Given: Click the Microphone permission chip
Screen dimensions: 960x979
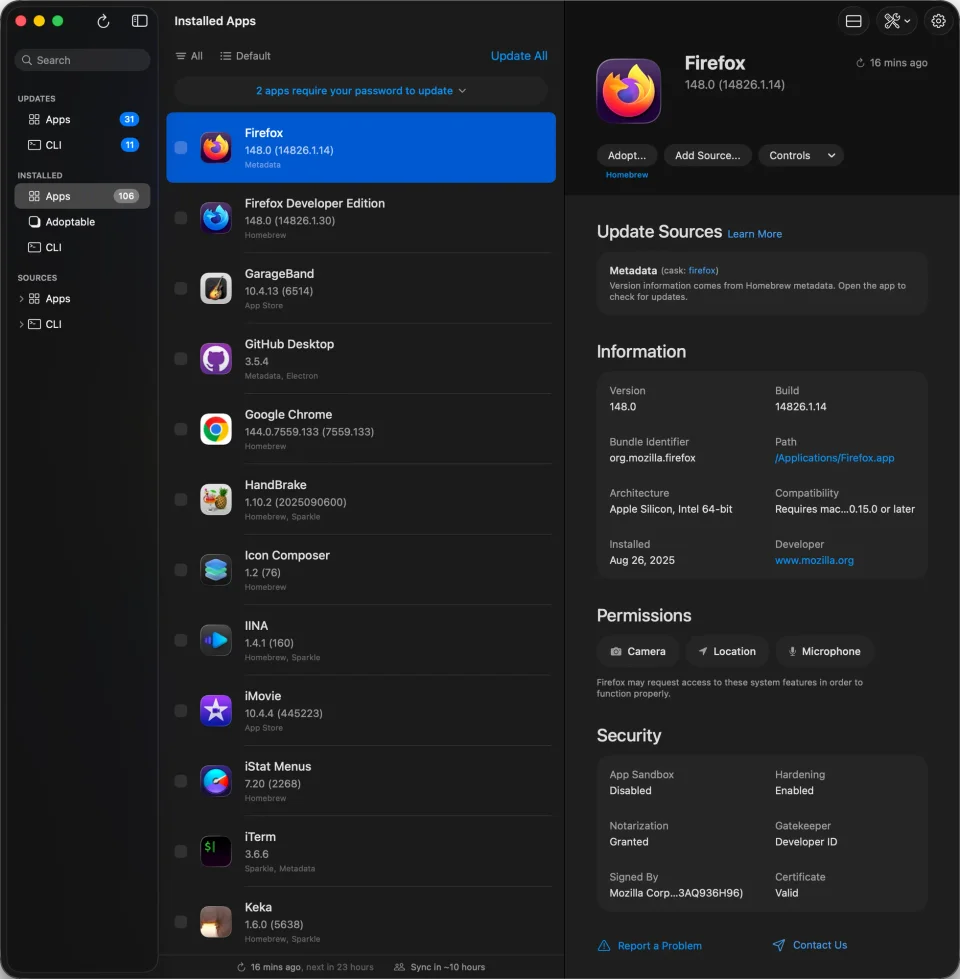Looking at the screenshot, I should [x=824, y=652].
